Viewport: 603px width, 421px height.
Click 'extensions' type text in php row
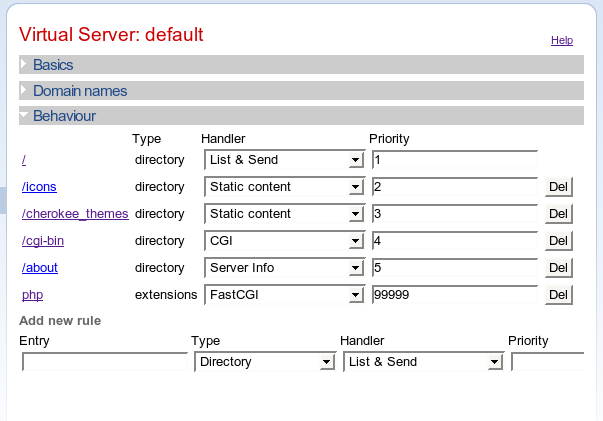(166, 295)
